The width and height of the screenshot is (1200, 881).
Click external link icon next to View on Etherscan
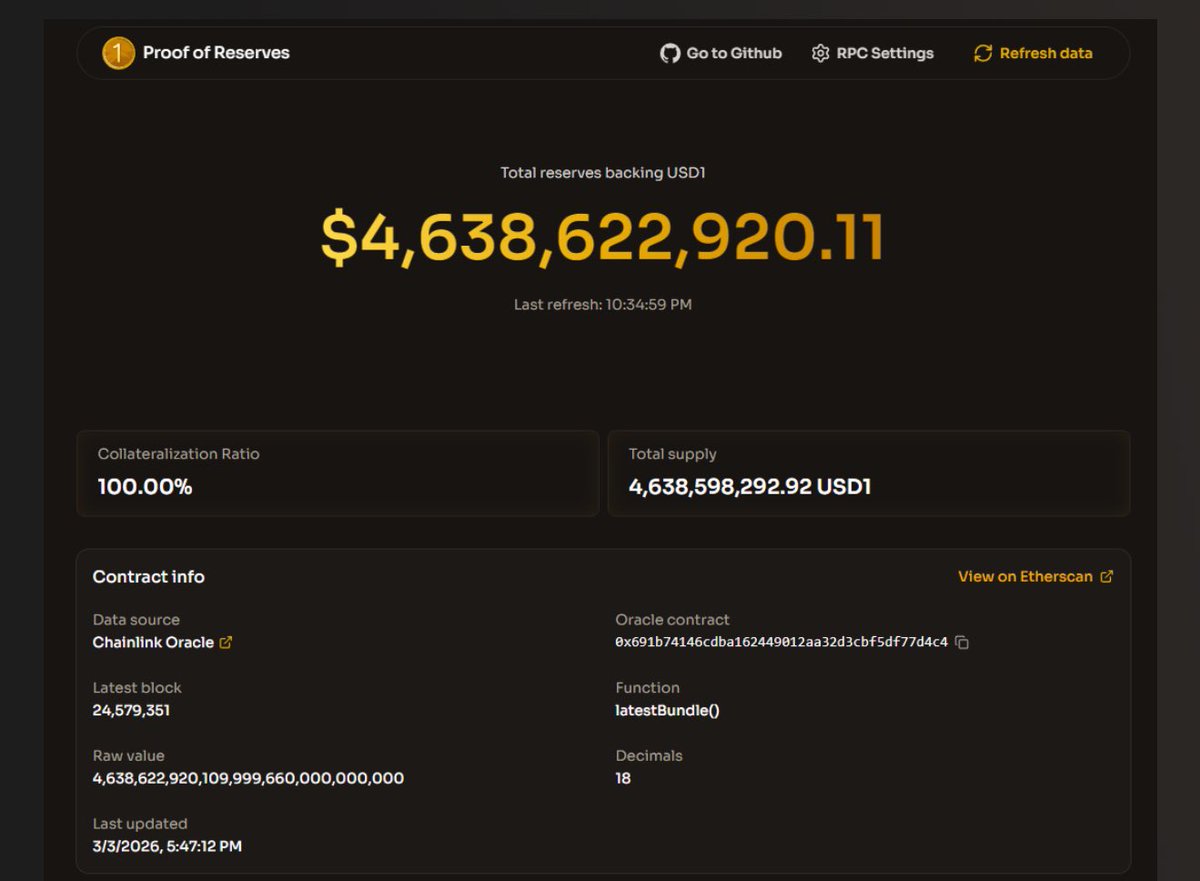pos(1106,577)
